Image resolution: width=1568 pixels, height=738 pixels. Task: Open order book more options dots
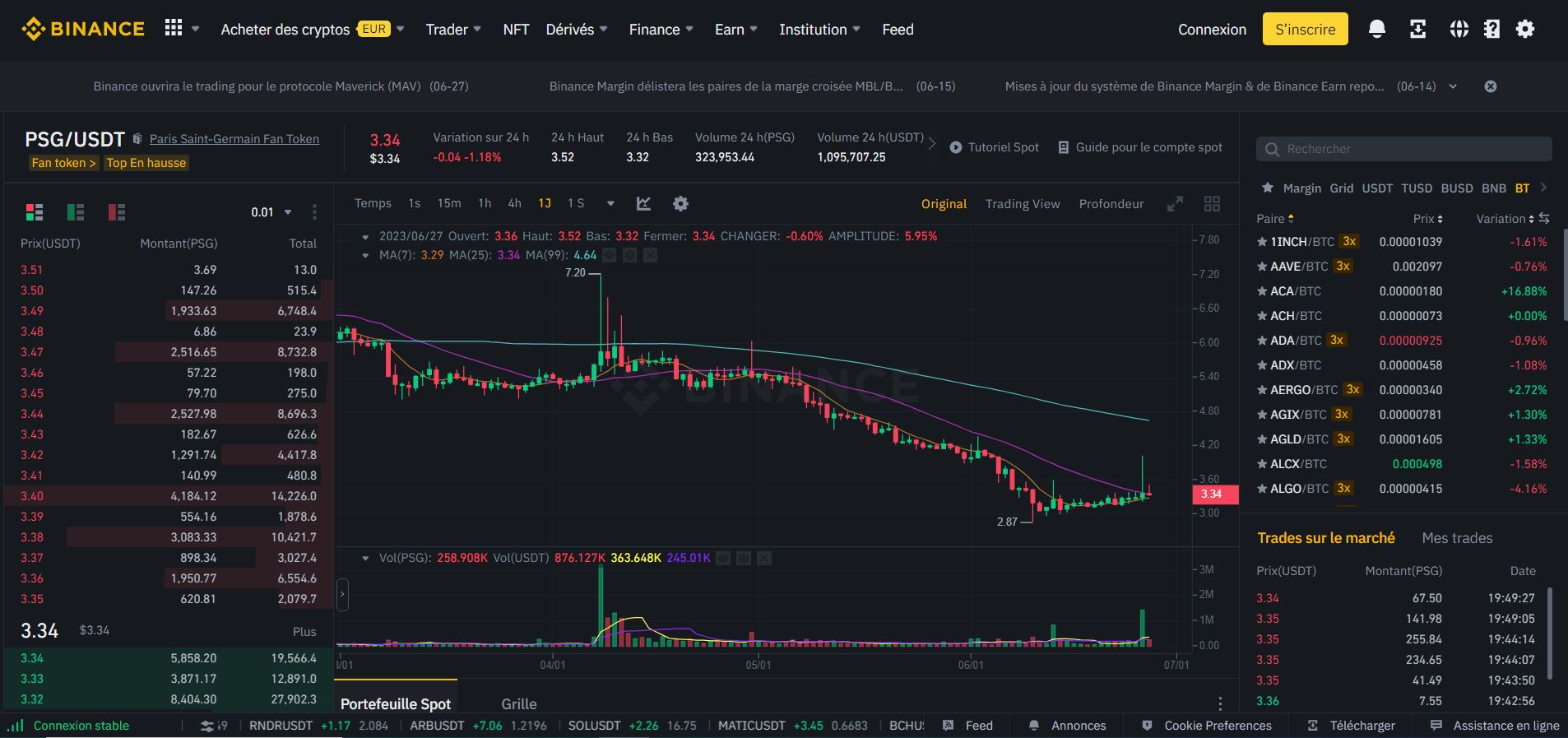click(314, 212)
